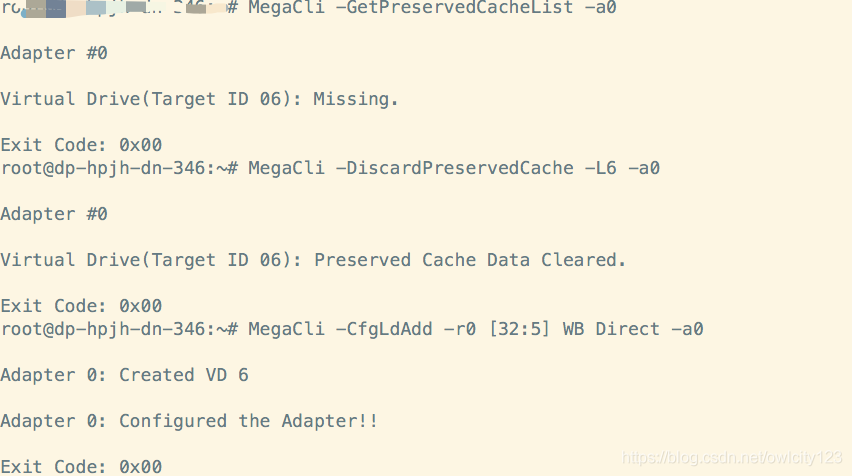The image size is (852, 476).
Task: Click the root@dp-hpjh-dn-346 prompt before CfgLdAdd
Action: (x=119, y=329)
